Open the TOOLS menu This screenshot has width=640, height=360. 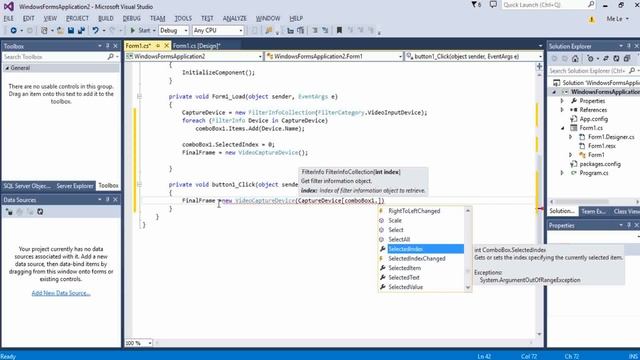pos(183,18)
